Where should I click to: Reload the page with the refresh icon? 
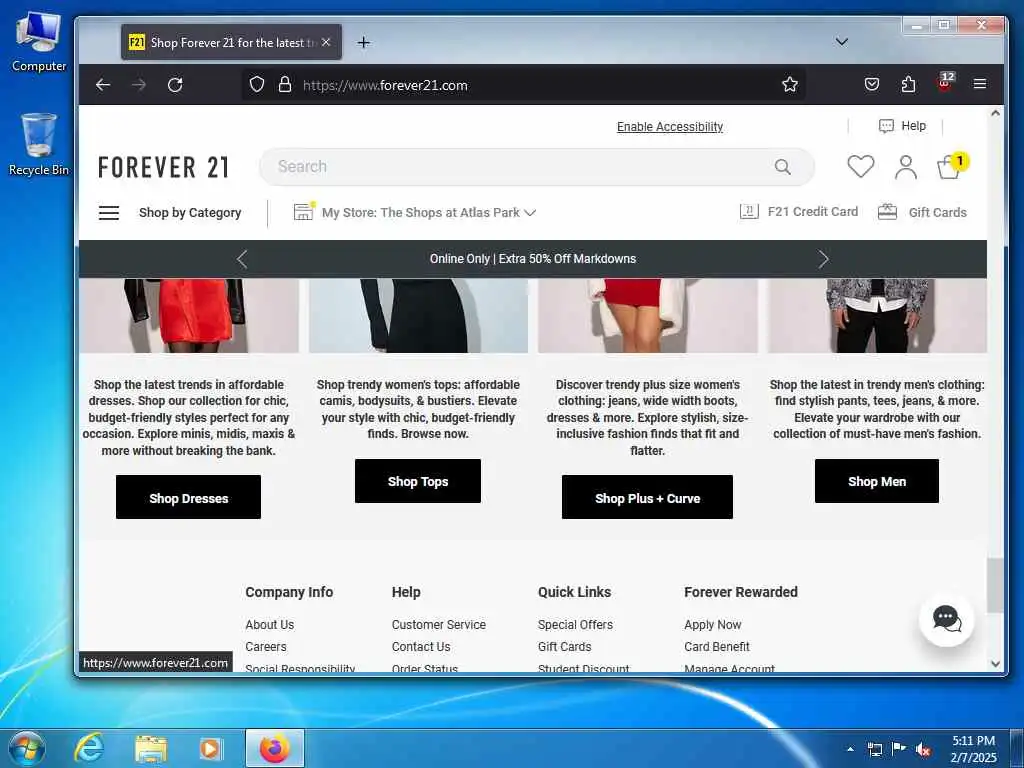[x=175, y=85]
